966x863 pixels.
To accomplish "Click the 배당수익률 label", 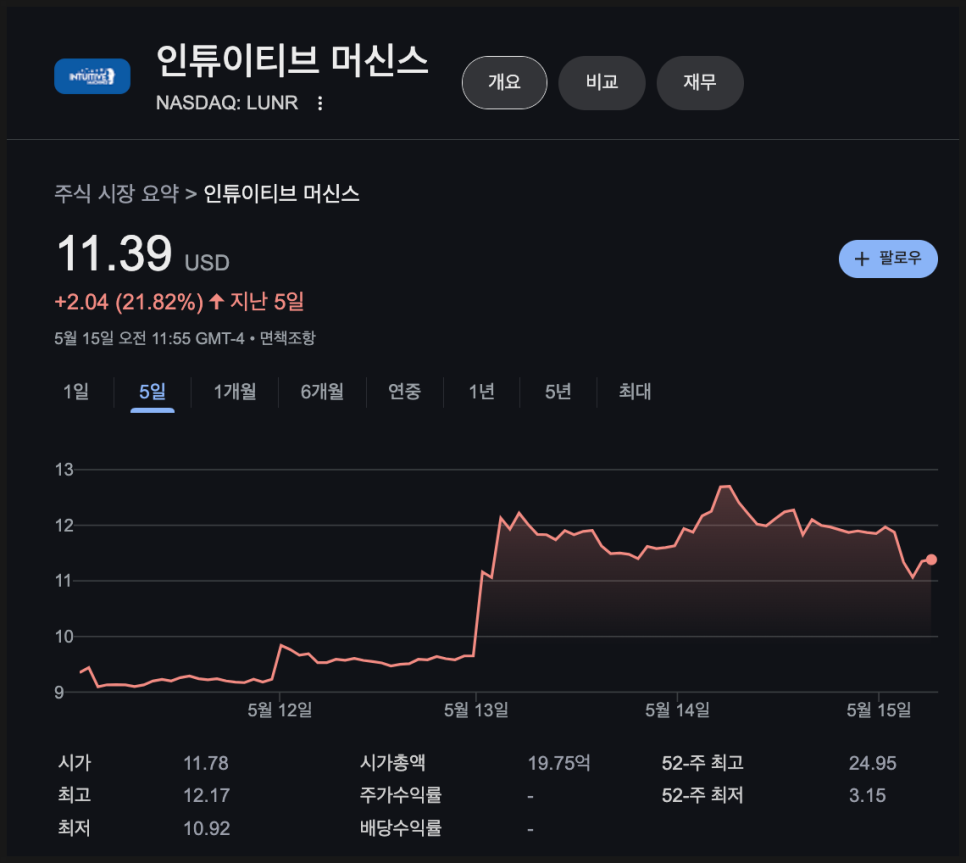I will pos(400,829).
